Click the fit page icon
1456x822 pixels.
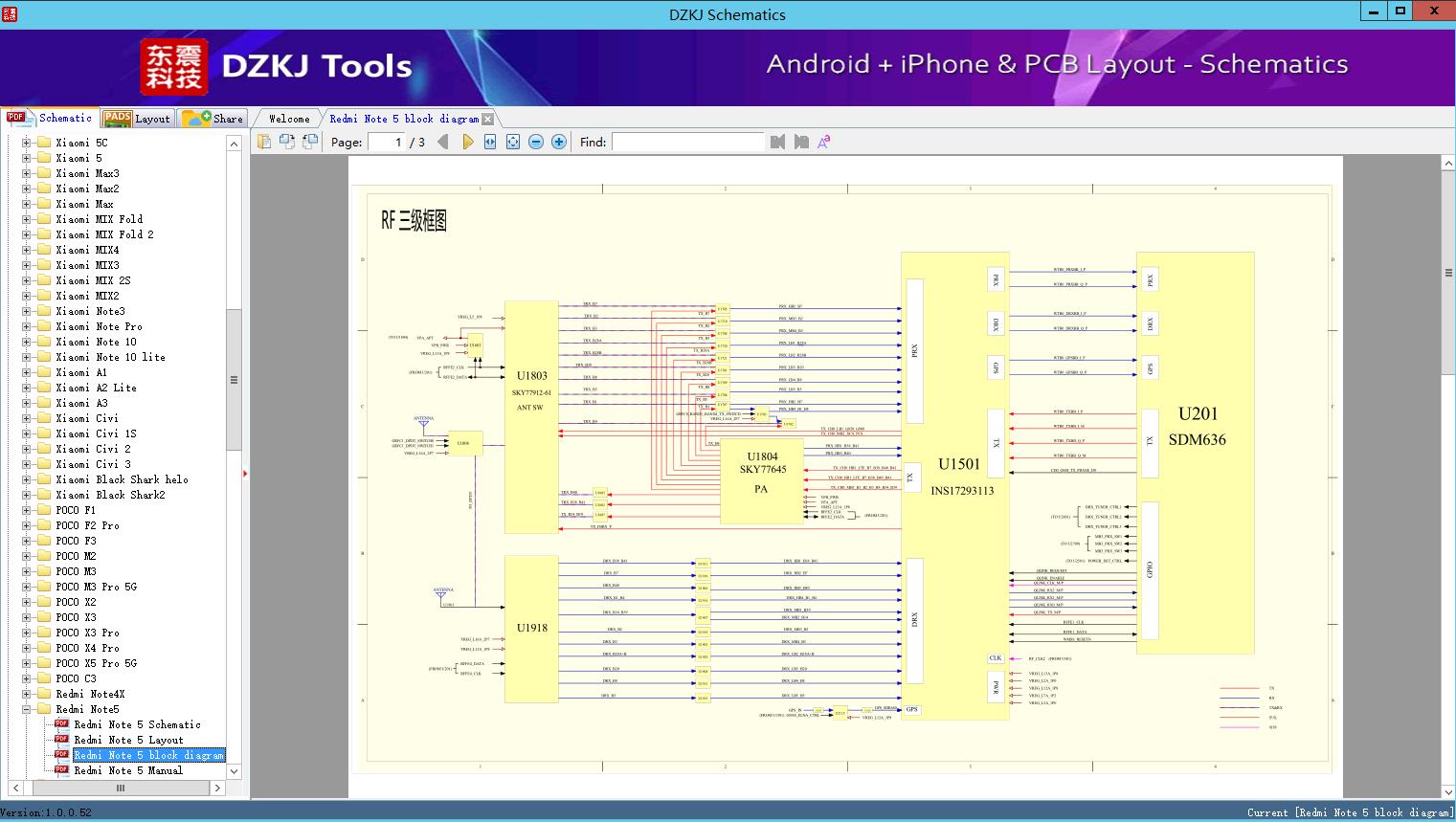coord(513,142)
